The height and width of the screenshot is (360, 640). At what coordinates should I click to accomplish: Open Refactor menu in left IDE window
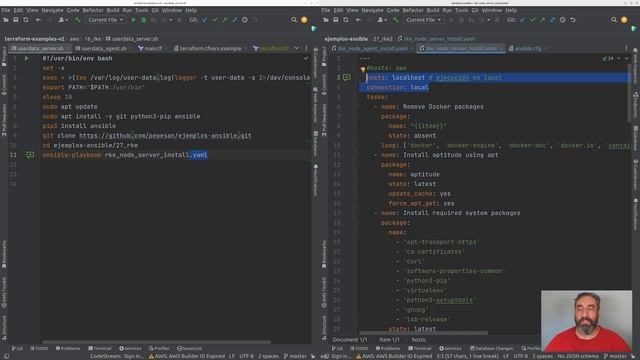point(93,10)
